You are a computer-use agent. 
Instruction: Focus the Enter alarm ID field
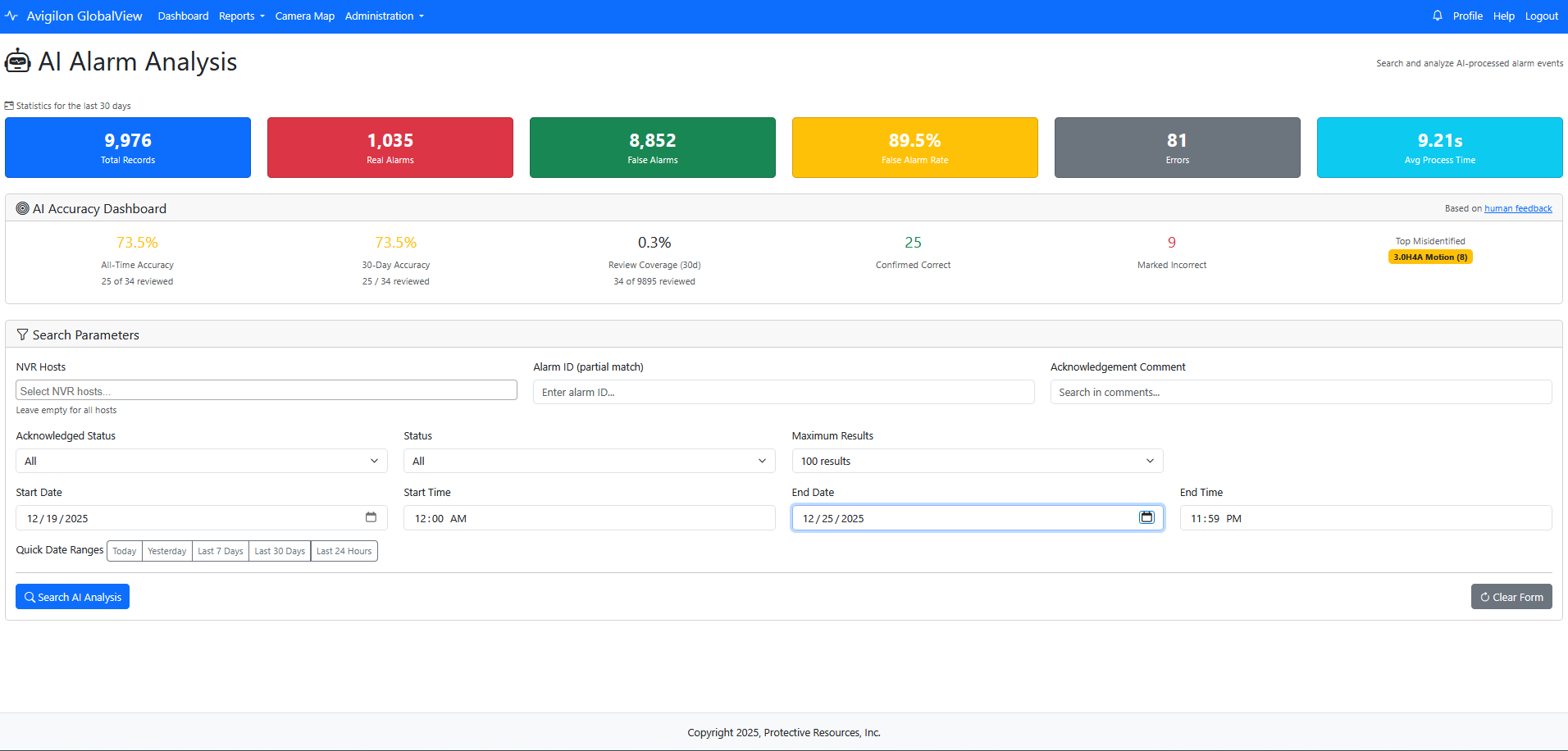click(x=784, y=392)
